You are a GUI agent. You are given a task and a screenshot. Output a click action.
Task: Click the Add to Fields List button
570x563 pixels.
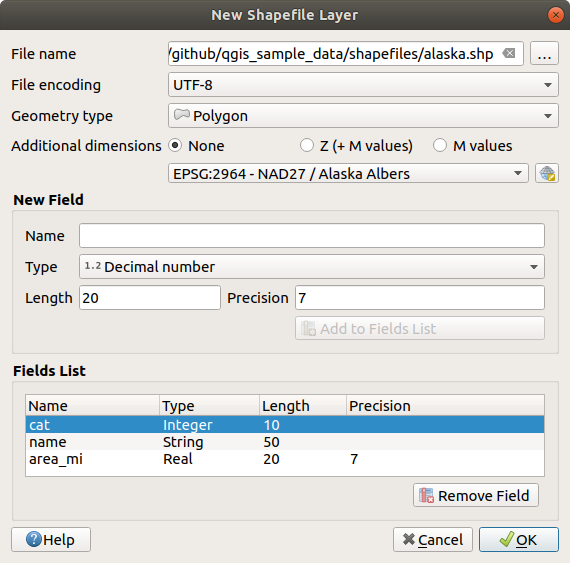click(420, 328)
